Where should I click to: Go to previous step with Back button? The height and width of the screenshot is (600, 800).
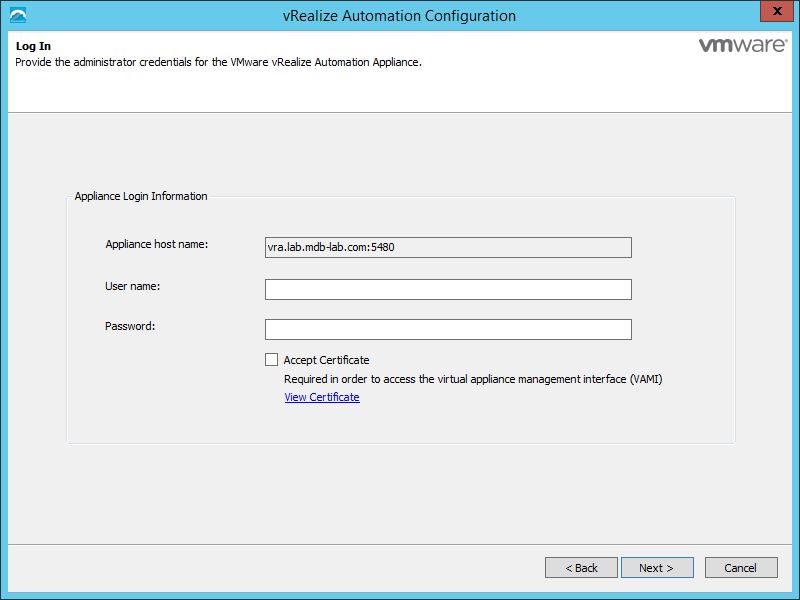pyautogui.click(x=581, y=567)
